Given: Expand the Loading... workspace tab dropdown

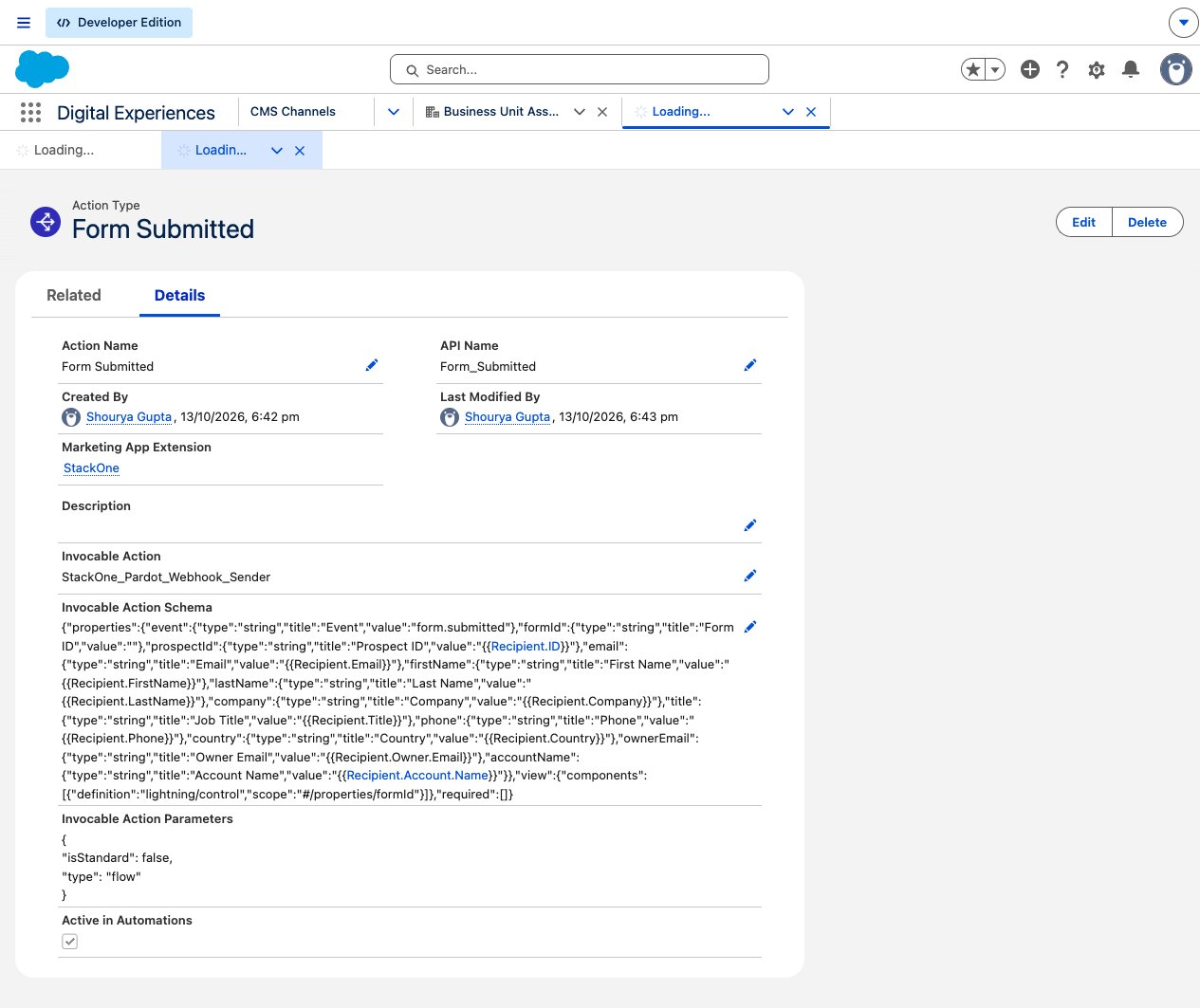Looking at the screenshot, I should [788, 112].
